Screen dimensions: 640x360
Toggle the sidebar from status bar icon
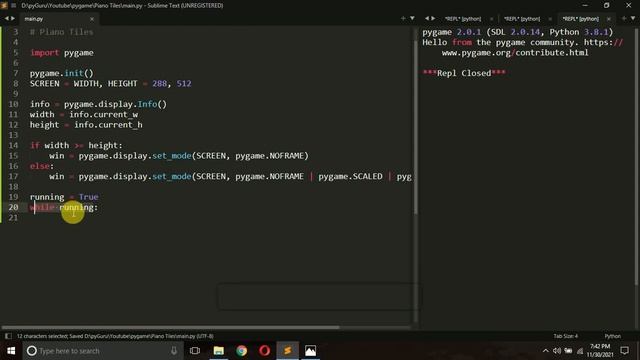tap(8, 336)
